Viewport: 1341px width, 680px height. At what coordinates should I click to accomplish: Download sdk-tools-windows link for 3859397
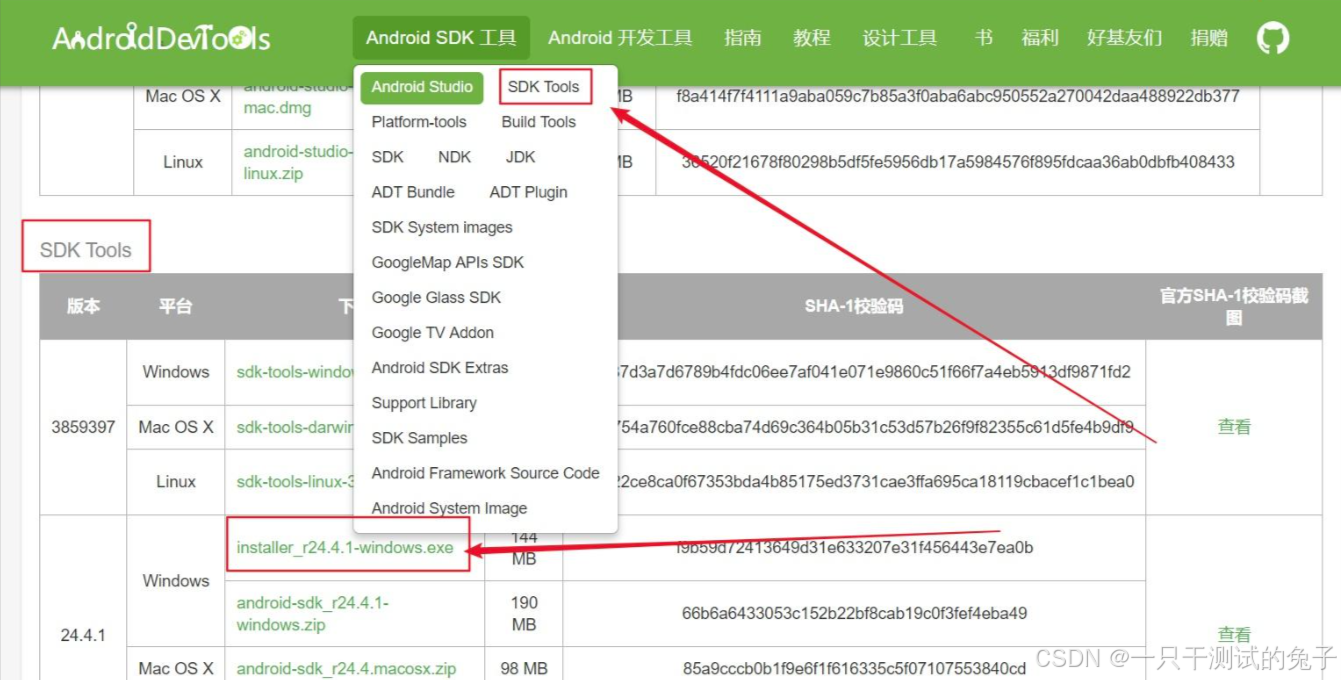pos(296,372)
